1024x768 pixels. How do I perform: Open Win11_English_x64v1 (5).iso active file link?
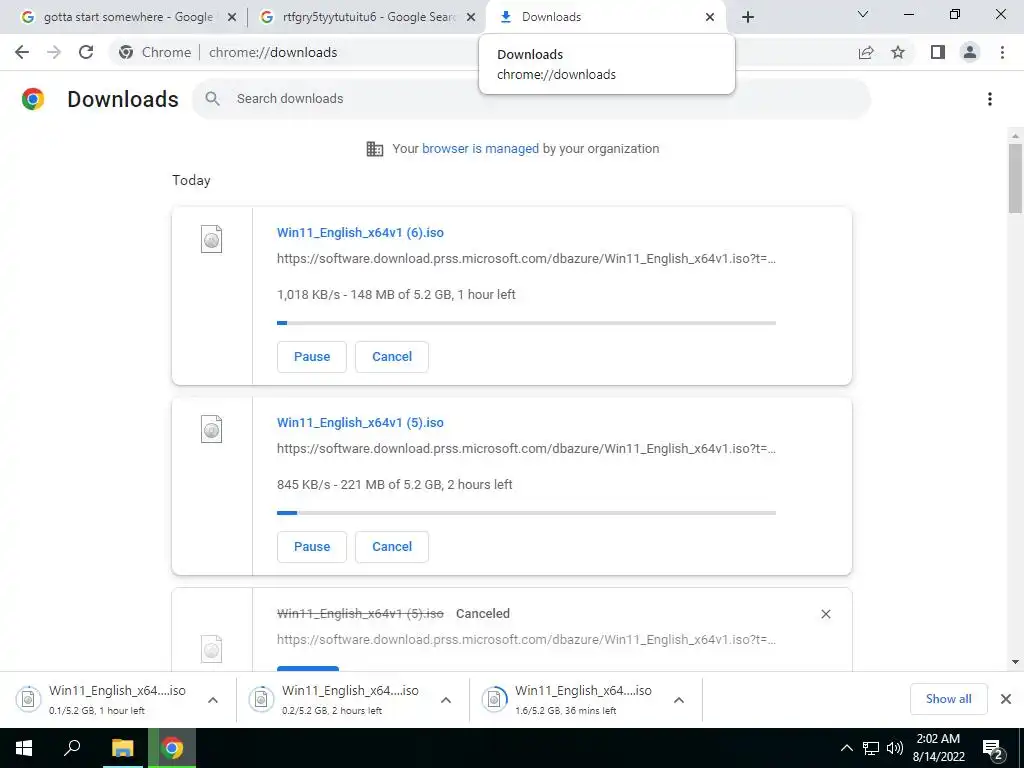(x=360, y=423)
